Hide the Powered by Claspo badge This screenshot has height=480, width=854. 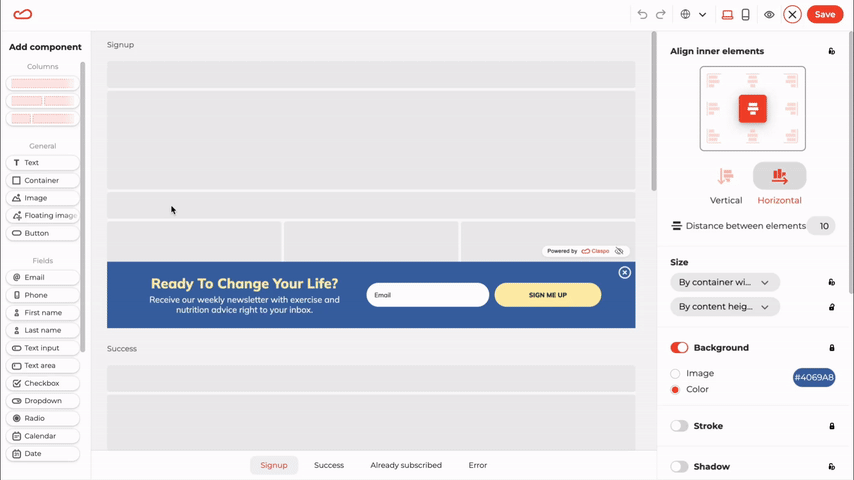click(619, 251)
